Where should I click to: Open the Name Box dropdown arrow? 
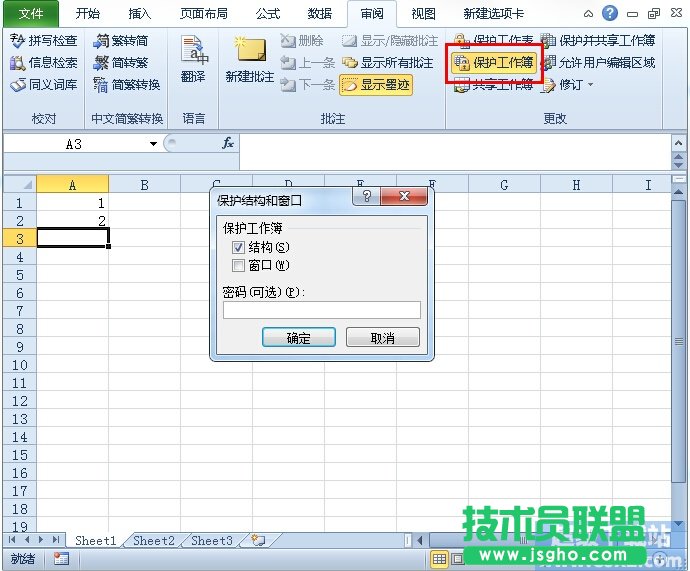154,144
